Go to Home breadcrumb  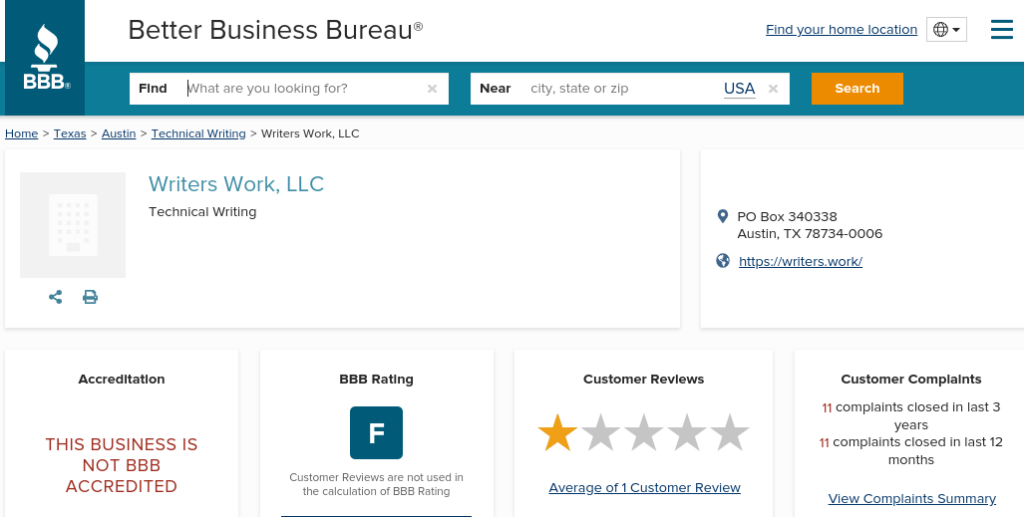(21, 134)
